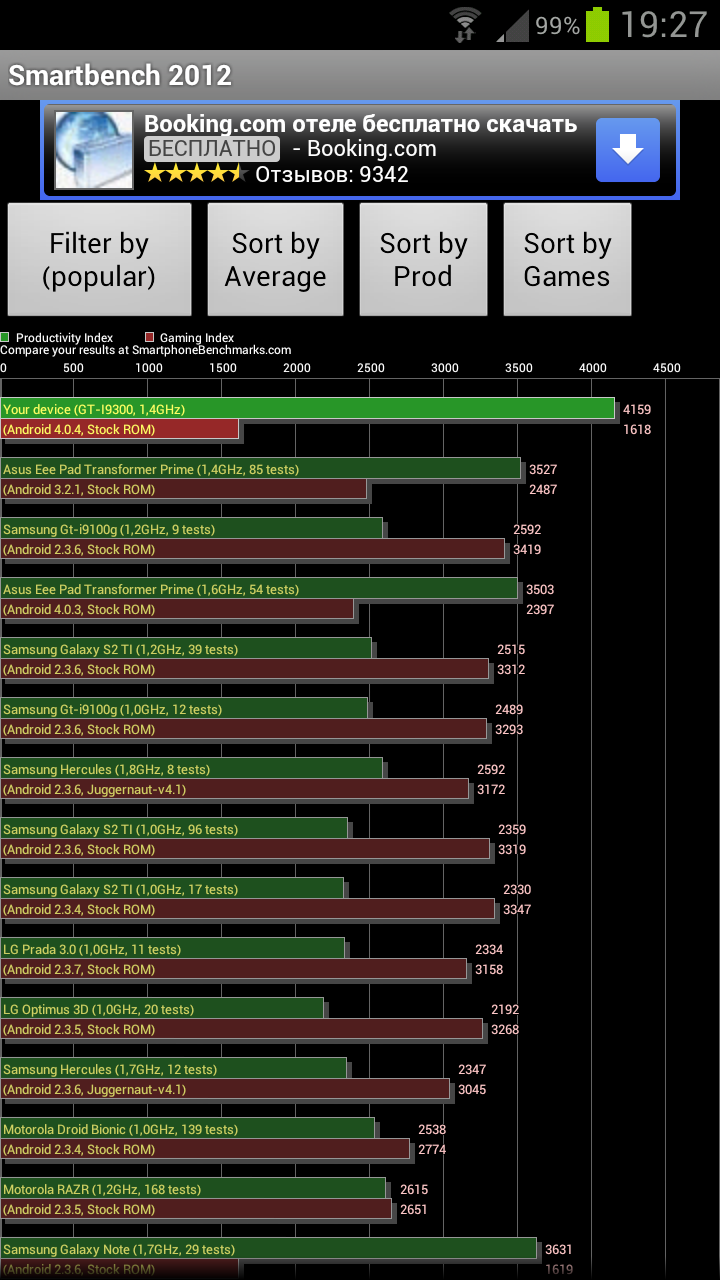Tap the score value 4159
Viewport: 720px width, 1280px height.
pos(637,409)
